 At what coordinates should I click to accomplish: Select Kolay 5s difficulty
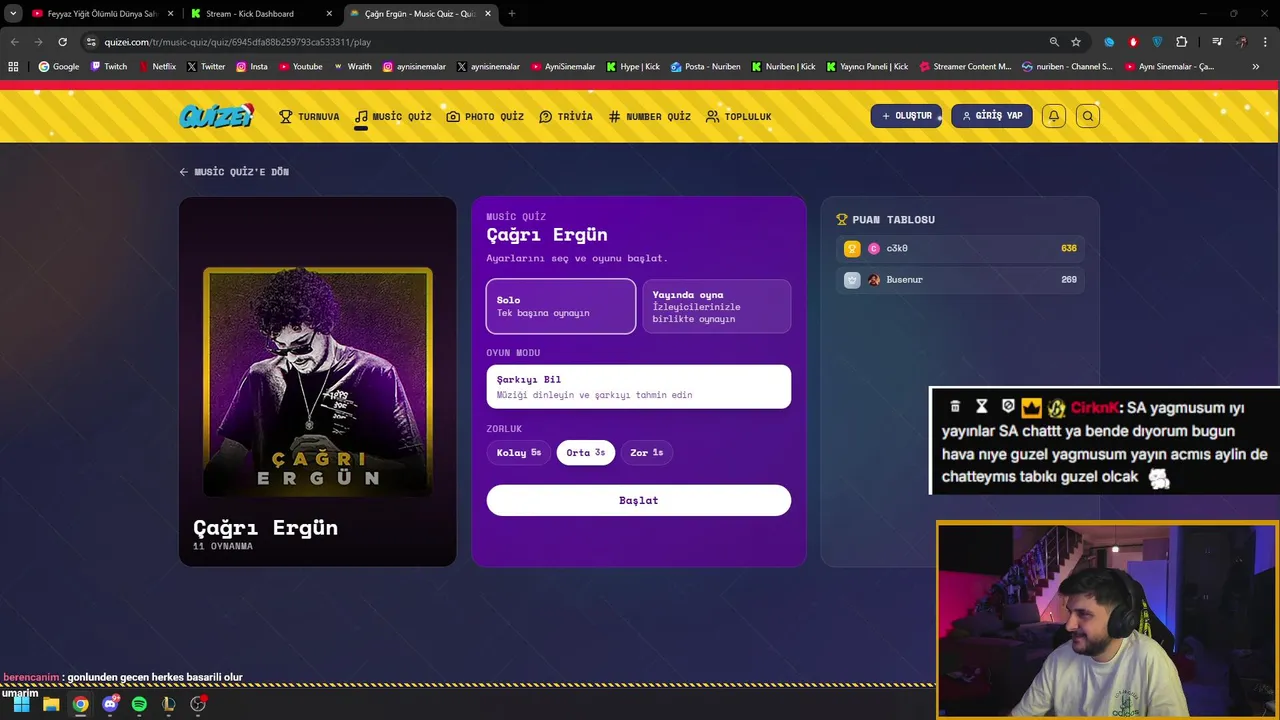pos(519,453)
